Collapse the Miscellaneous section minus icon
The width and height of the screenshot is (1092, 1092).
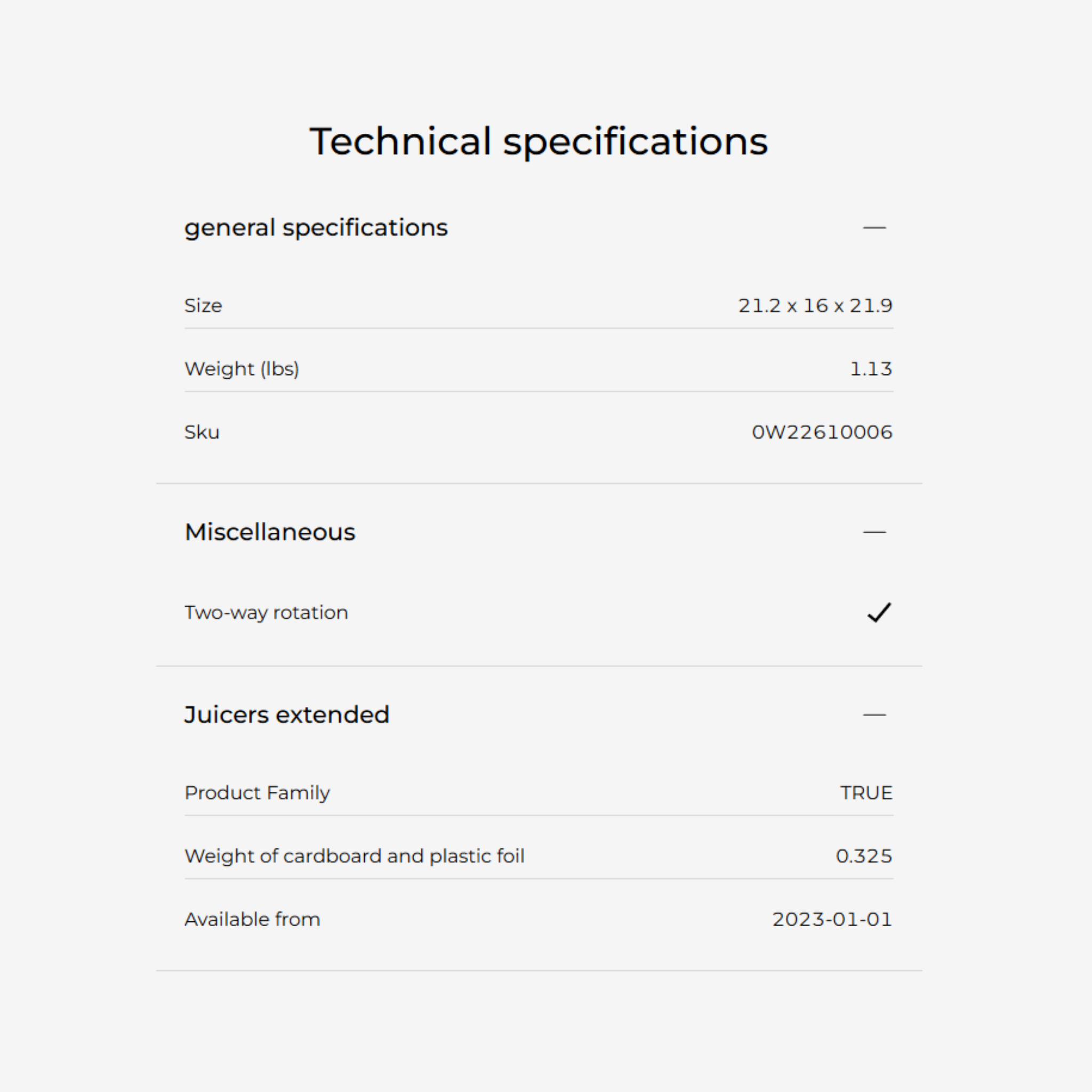tap(874, 533)
